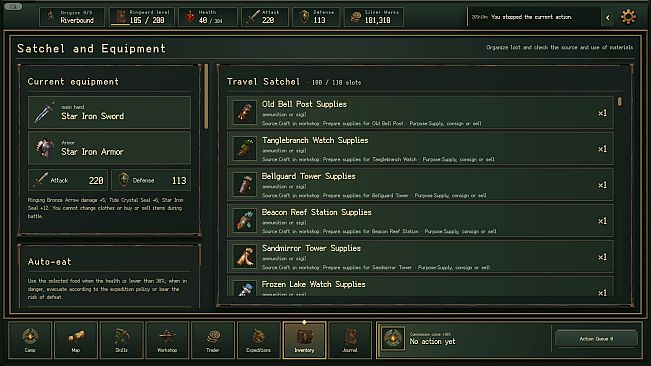Open the Map tab

(76, 340)
